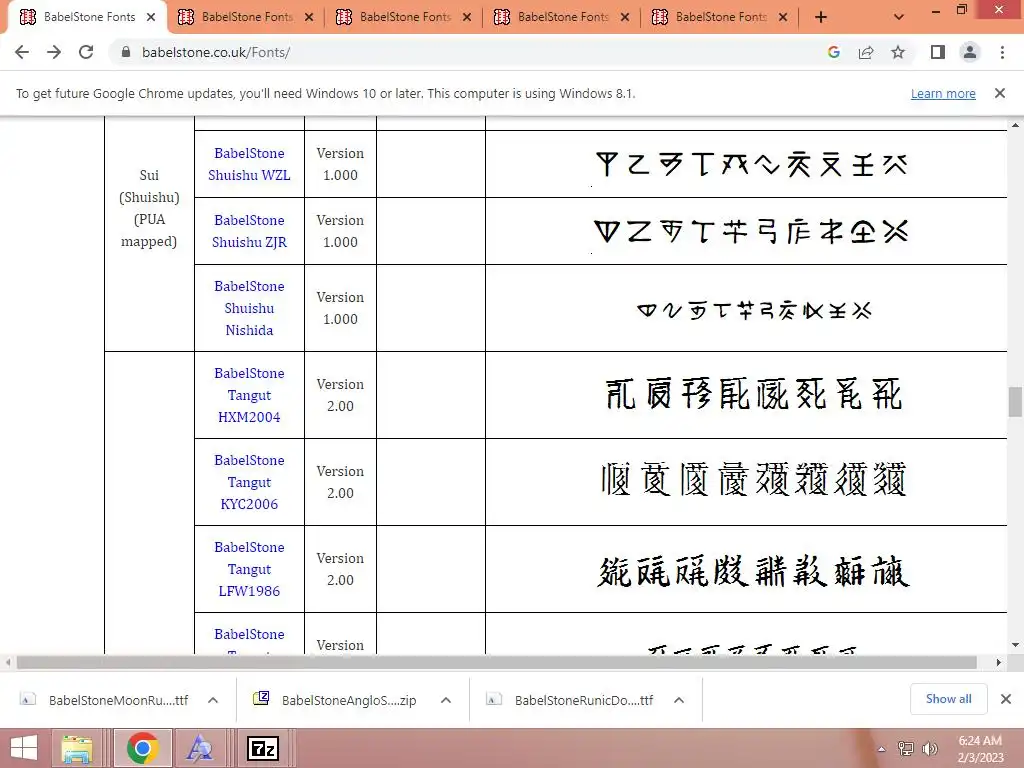Viewport: 1024px width, 768px height.
Task: Click the Shuishu WZL glyph sample image
Action: coord(751,164)
